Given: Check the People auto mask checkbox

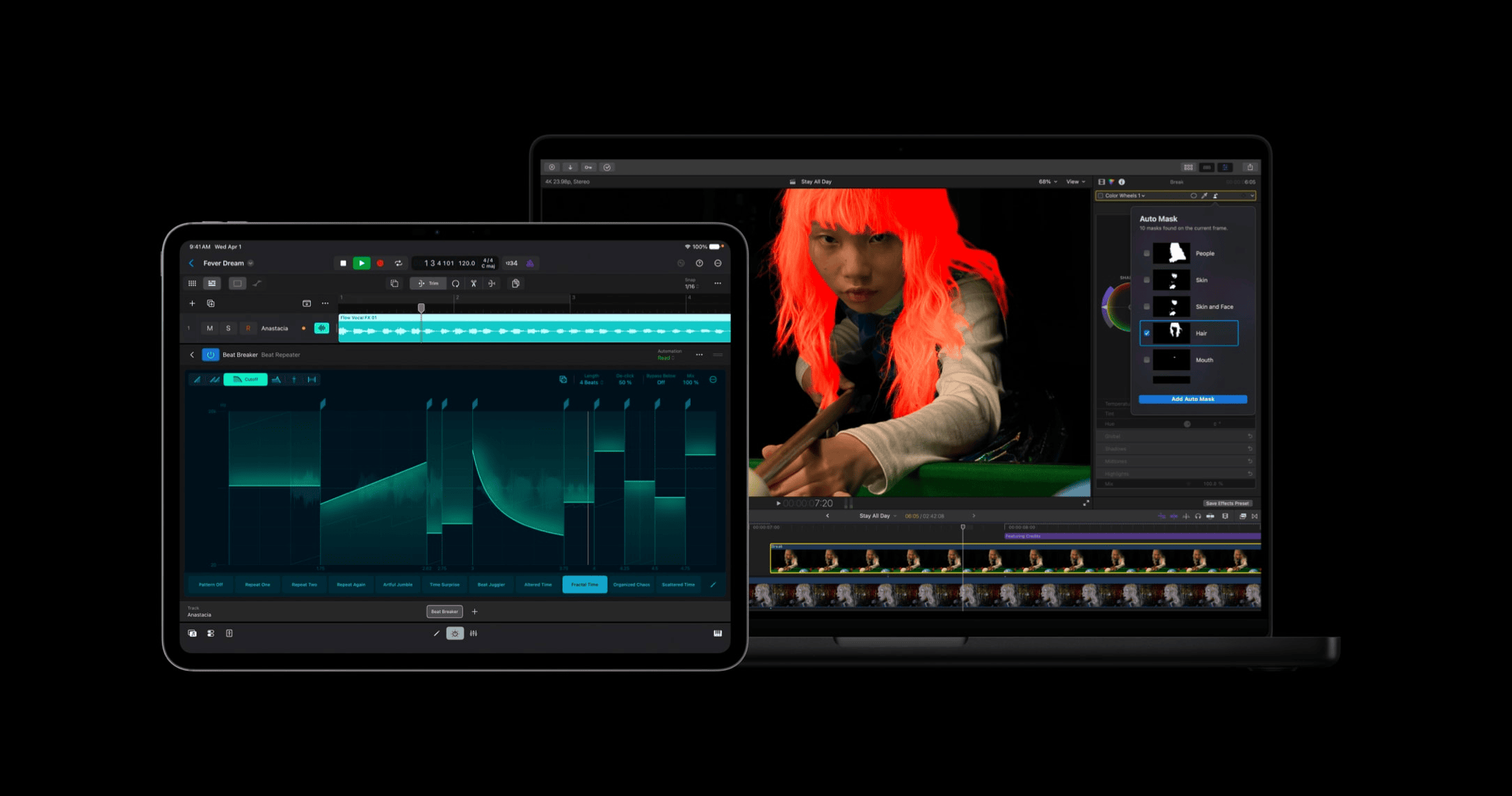Looking at the screenshot, I should click(x=1147, y=253).
